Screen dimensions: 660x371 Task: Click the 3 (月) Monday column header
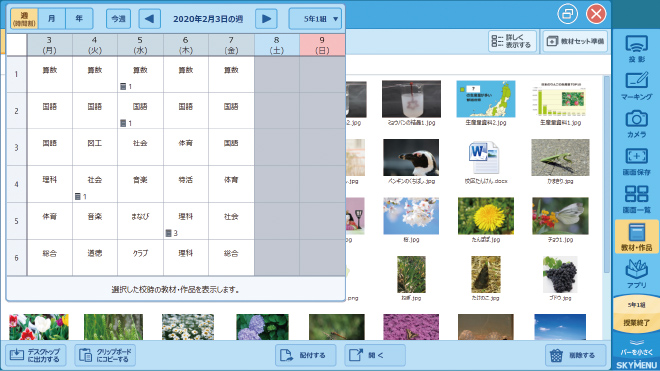point(50,45)
